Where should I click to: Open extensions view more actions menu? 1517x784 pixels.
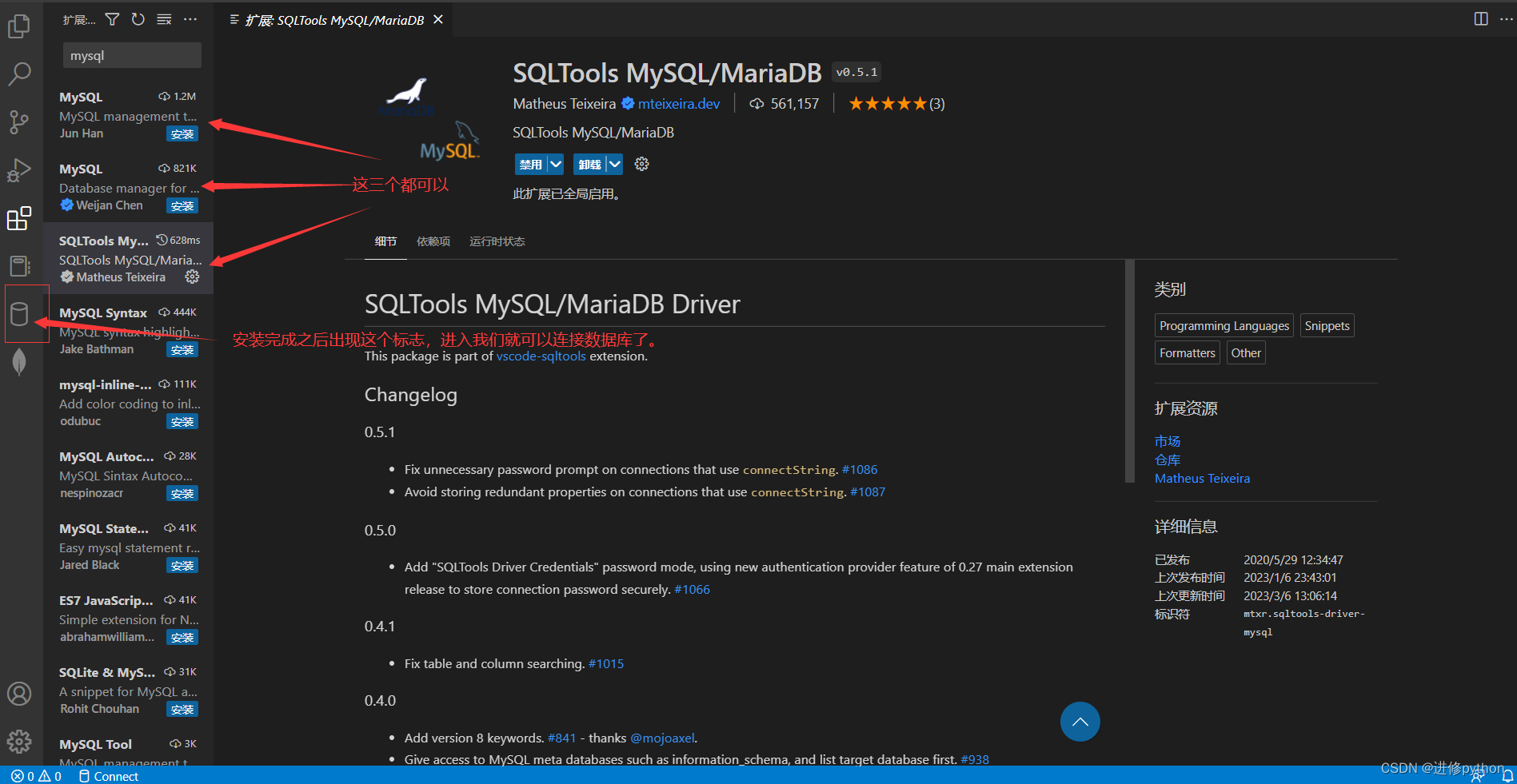[x=190, y=19]
